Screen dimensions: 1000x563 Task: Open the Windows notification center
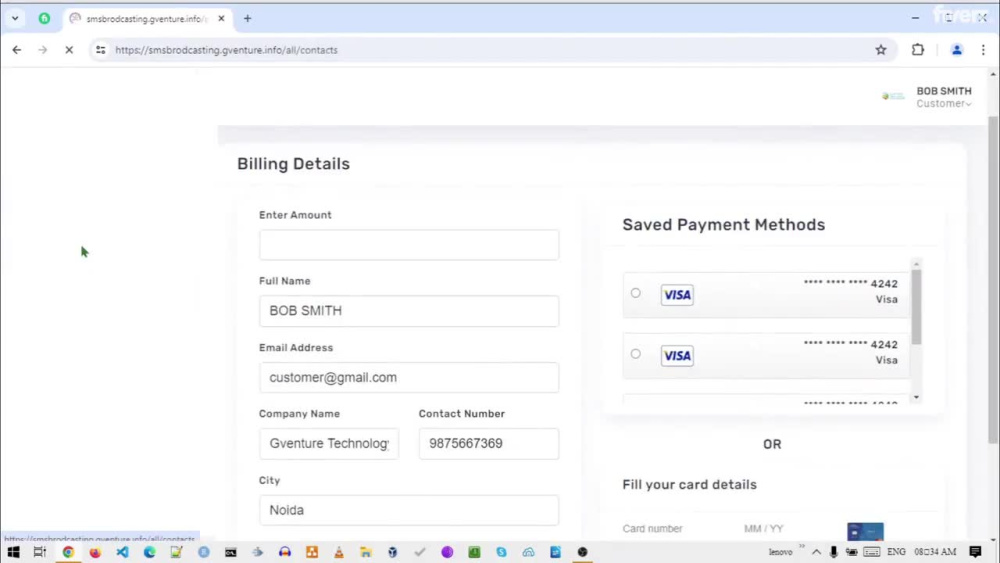(x=975, y=552)
